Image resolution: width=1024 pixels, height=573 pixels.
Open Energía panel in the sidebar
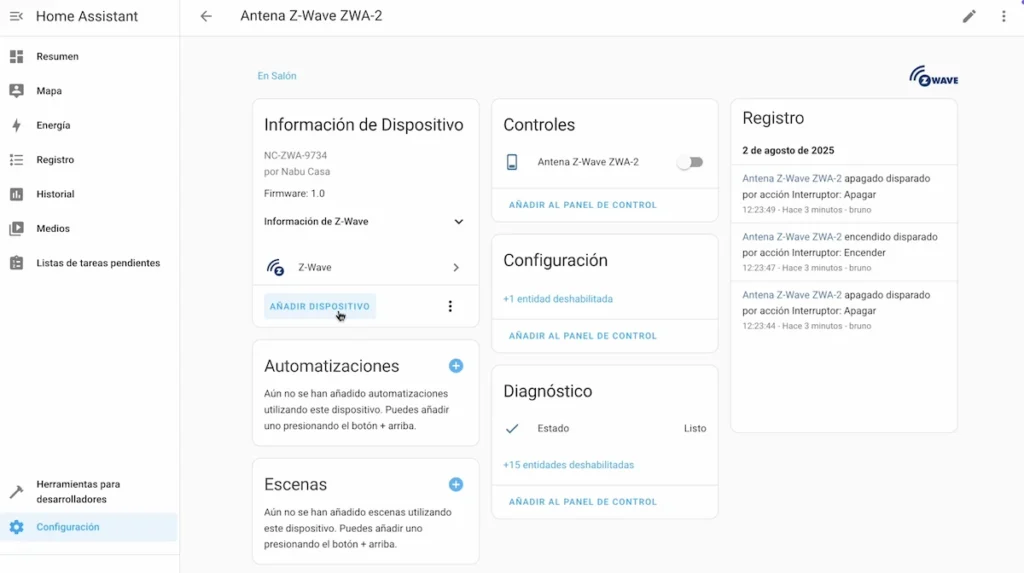coord(89,125)
